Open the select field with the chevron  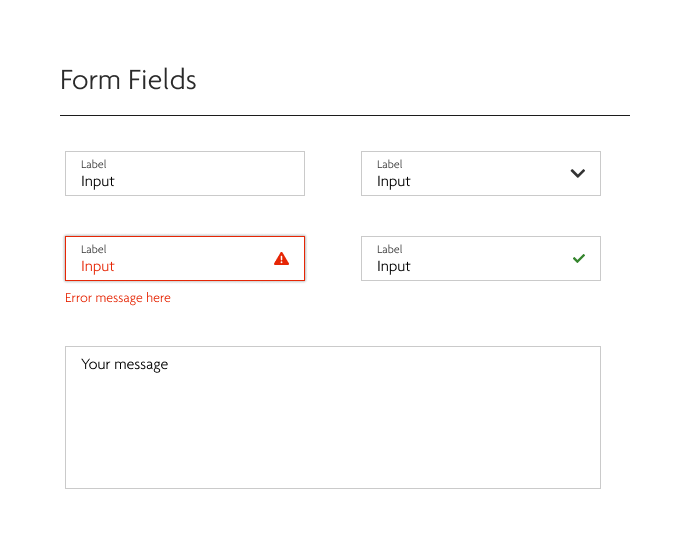(480, 174)
